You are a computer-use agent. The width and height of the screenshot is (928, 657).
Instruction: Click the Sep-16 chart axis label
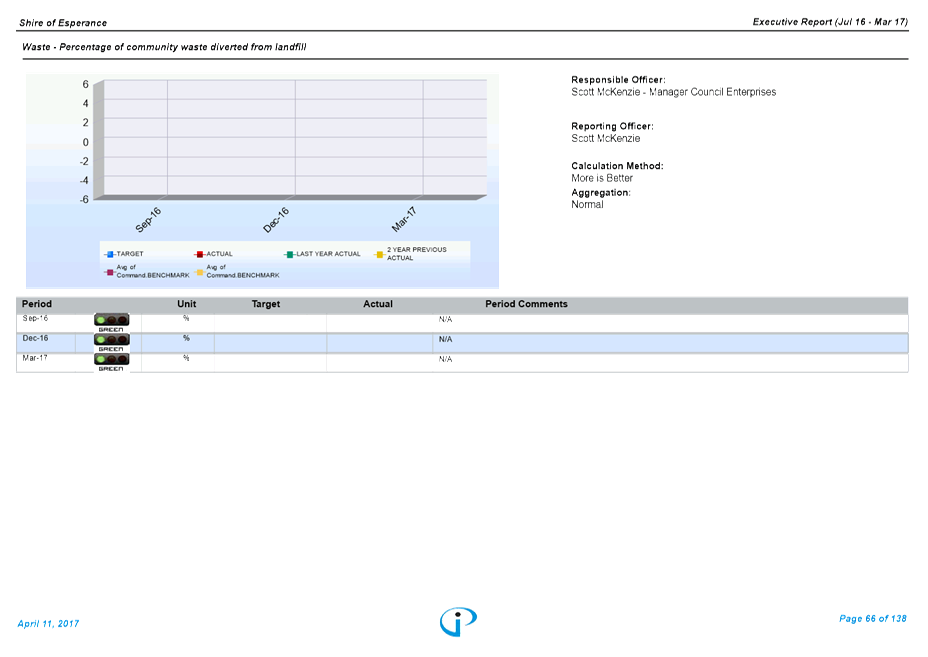[148, 220]
